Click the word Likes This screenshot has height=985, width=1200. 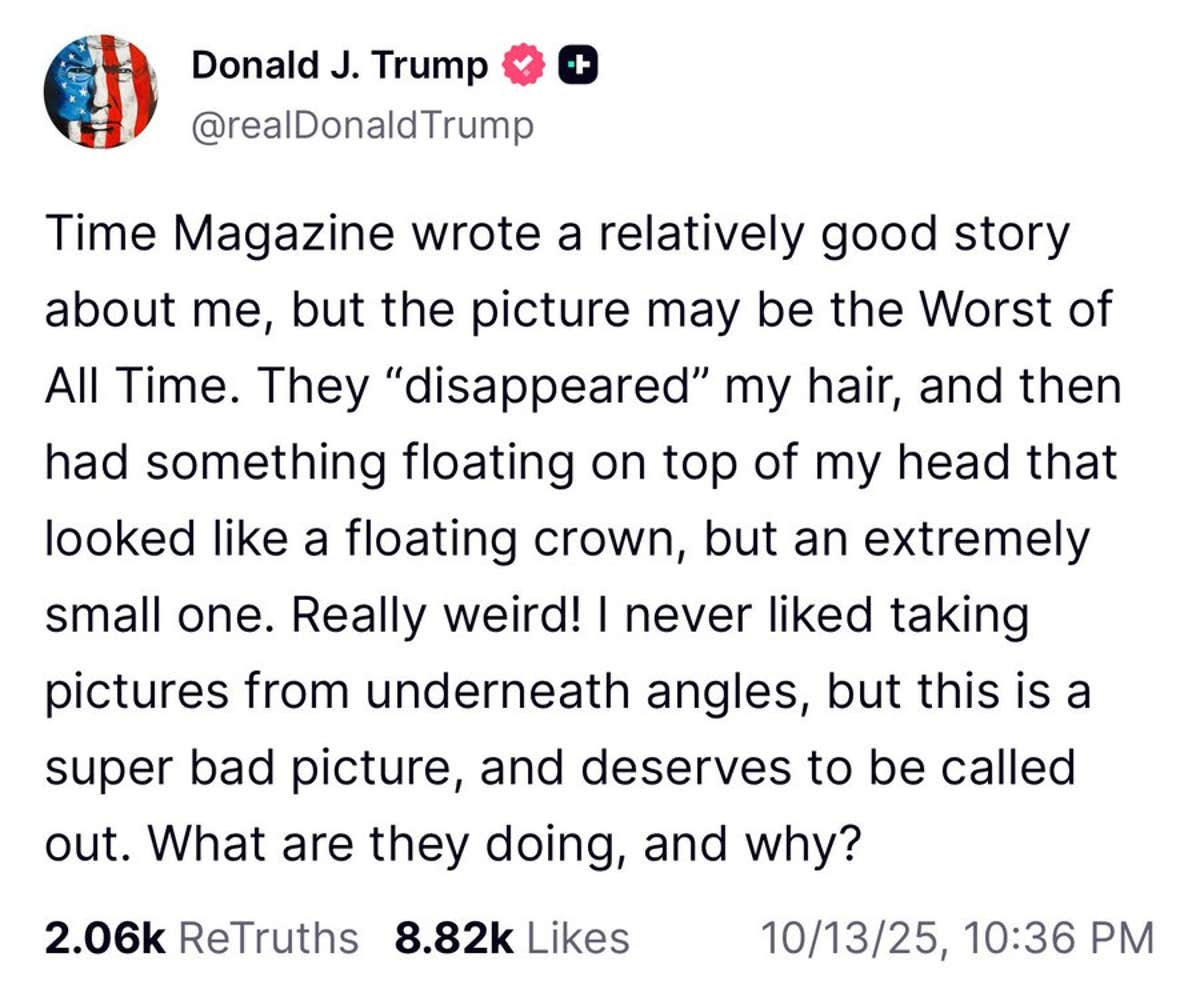(578, 937)
